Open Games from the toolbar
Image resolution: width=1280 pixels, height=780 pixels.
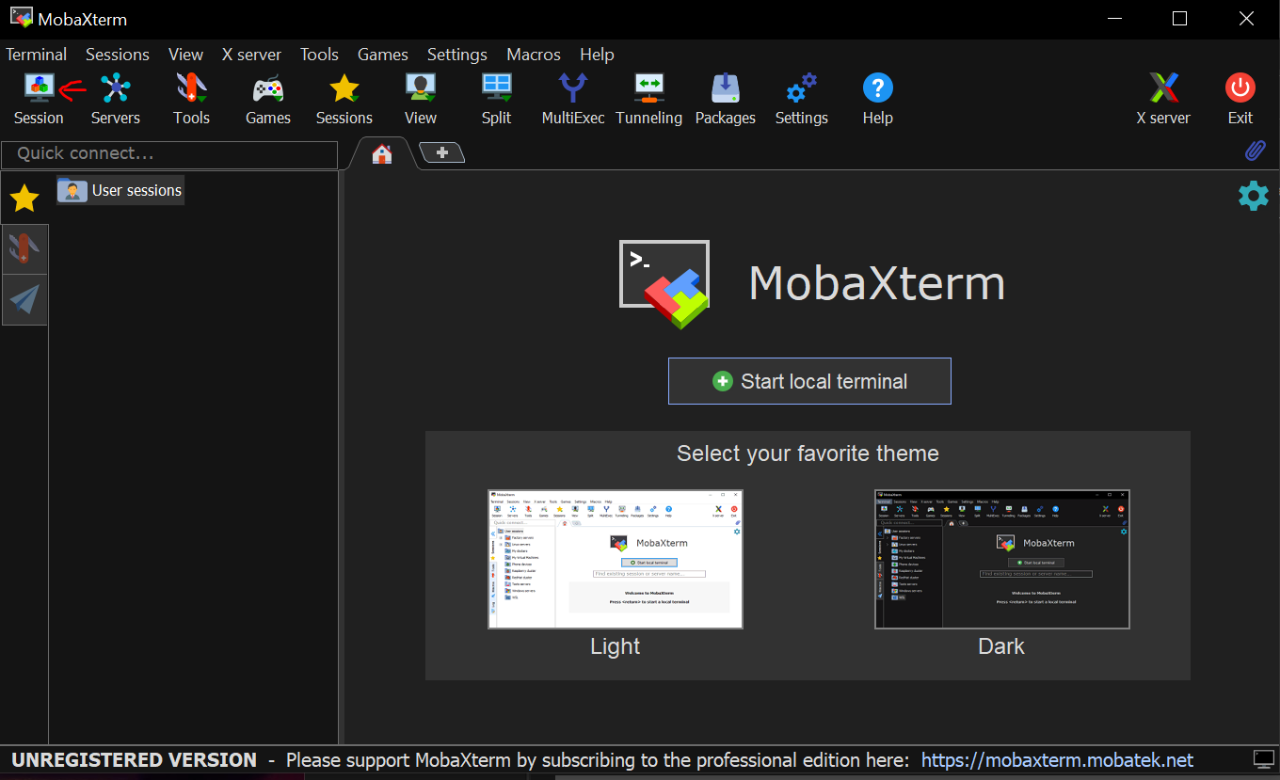click(267, 95)
